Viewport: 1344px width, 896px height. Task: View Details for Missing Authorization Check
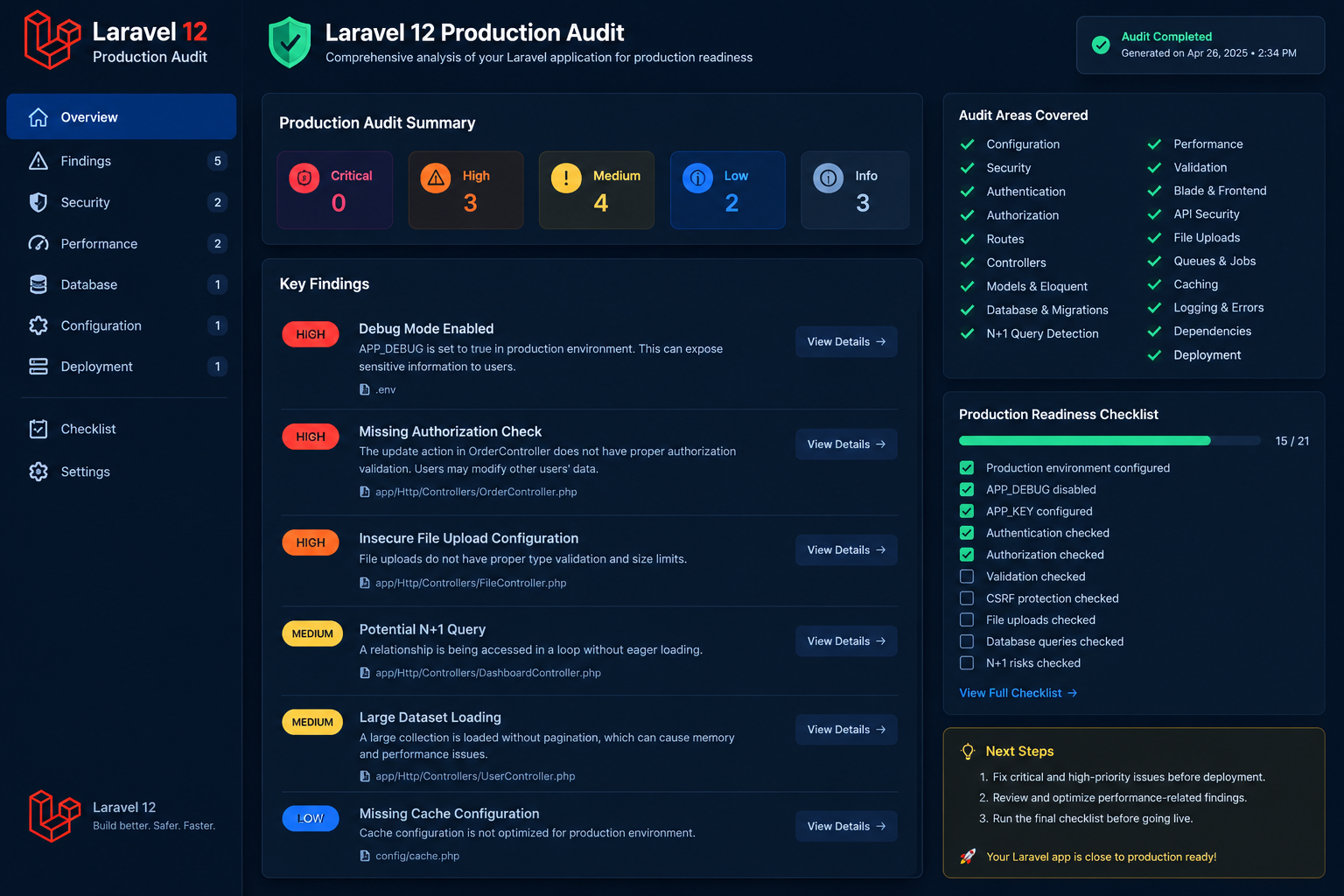tap(846, 444)
